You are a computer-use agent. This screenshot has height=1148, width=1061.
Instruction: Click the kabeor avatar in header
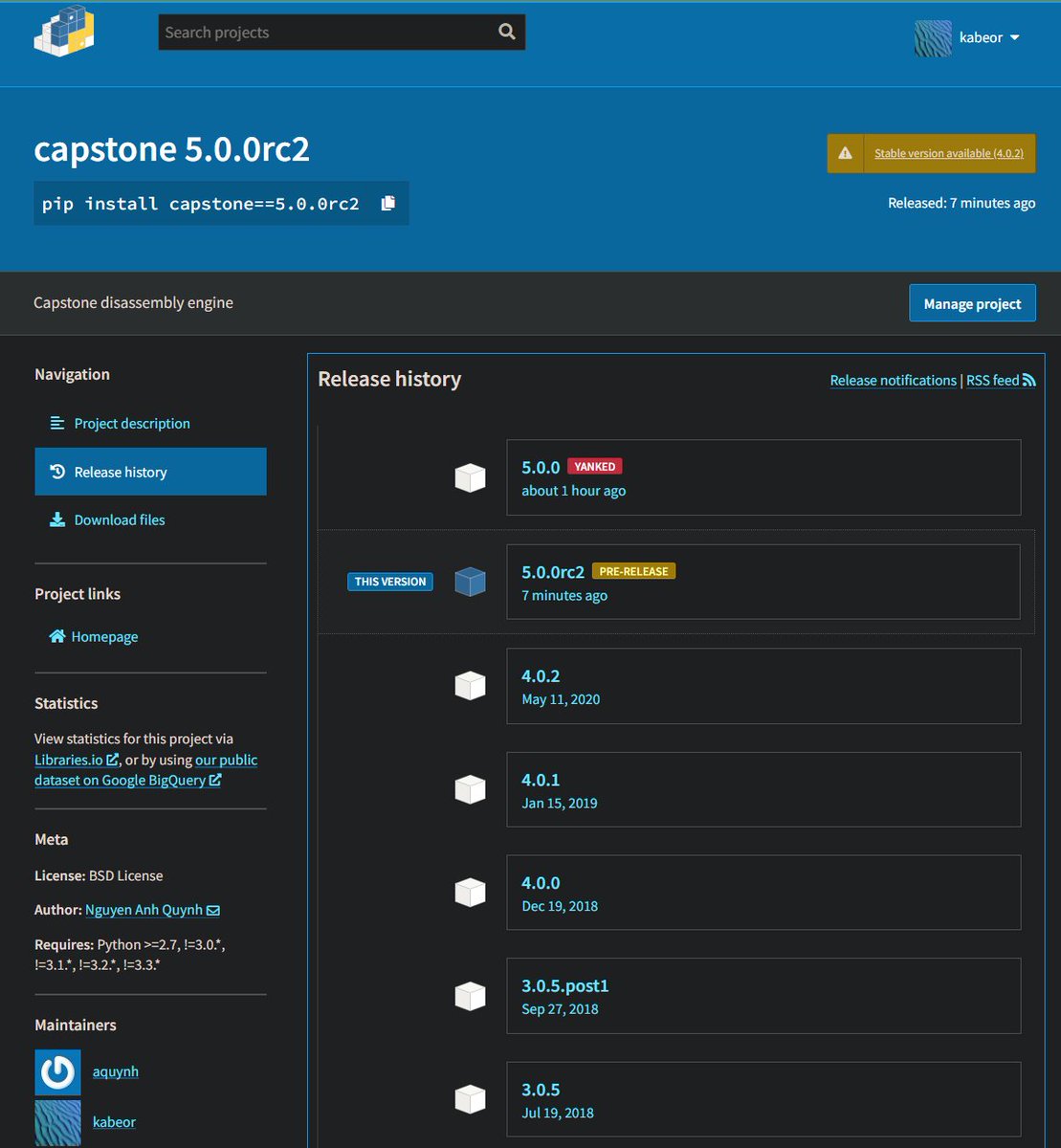pyautogui.click(x=933, y=38)
